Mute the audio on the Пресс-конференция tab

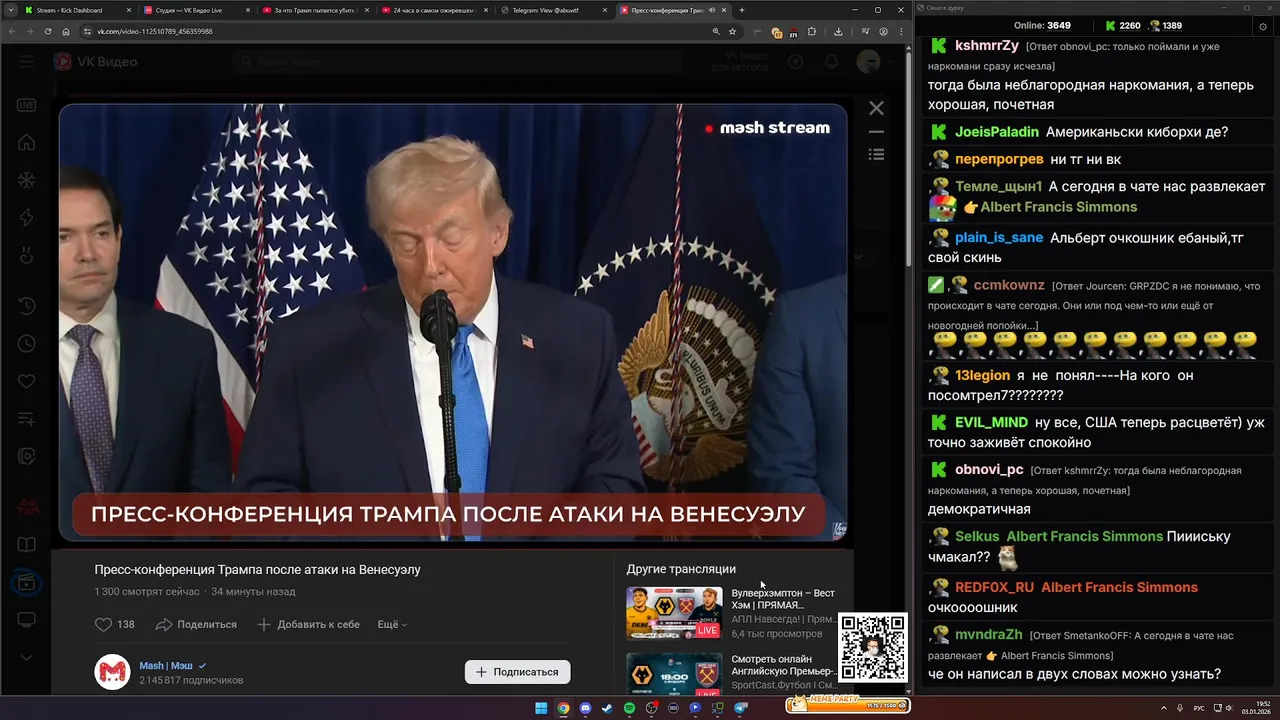click(711, 10)
